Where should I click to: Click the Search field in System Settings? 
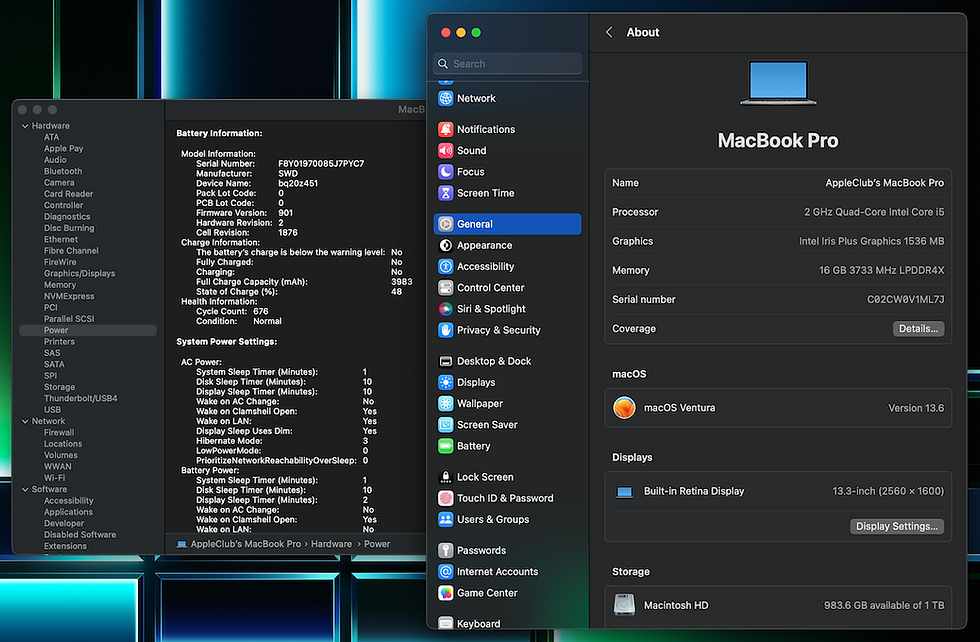click(x=507, y=64)
